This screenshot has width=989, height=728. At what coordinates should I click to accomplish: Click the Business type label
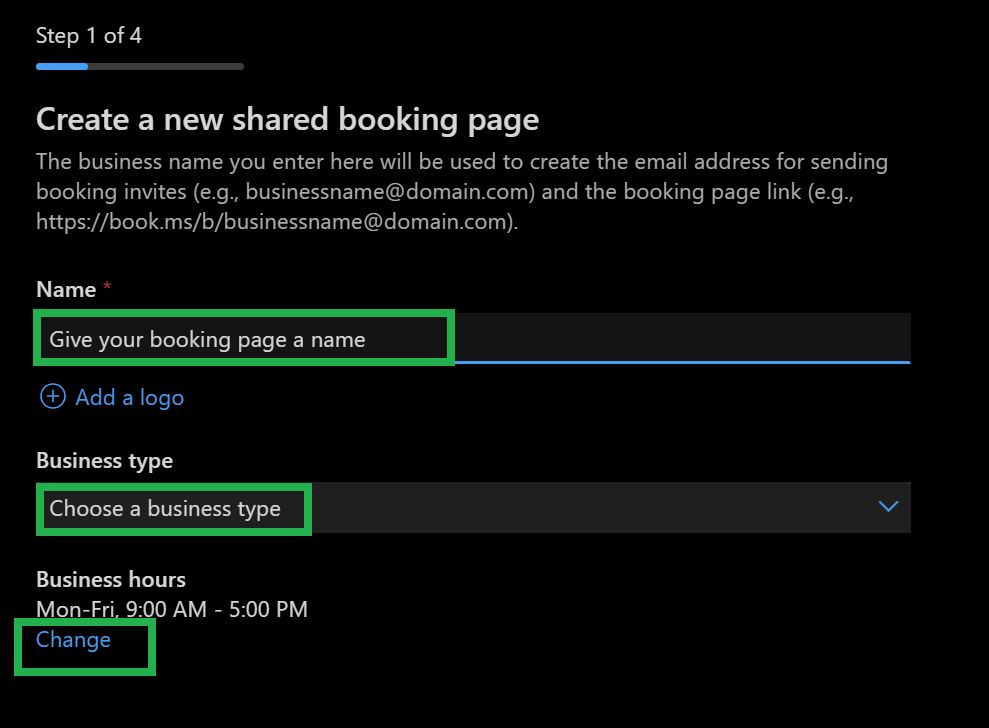(105, 461)
